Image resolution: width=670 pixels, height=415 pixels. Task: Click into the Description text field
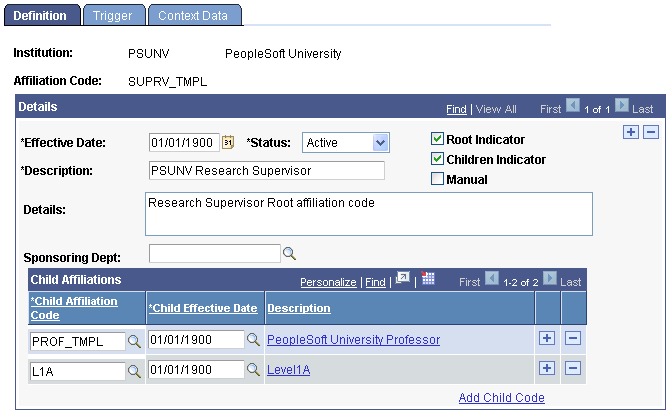267,171
